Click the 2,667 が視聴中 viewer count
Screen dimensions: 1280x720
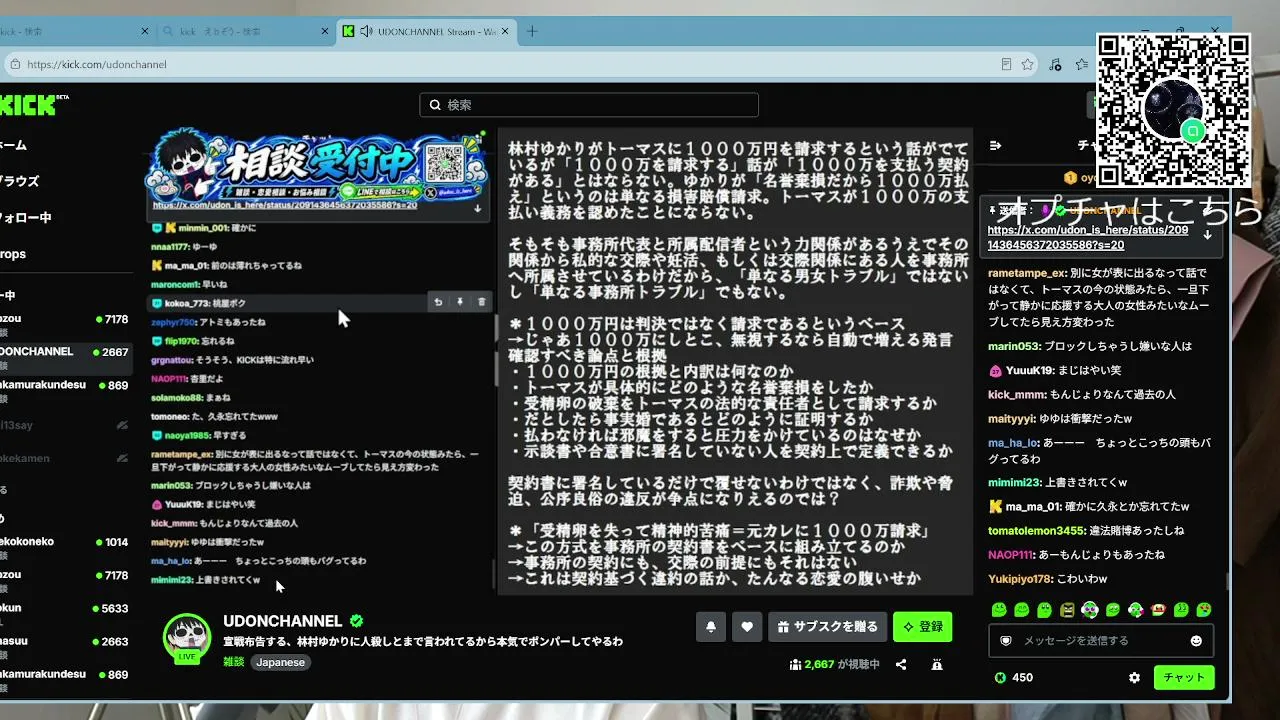point(834,664)
